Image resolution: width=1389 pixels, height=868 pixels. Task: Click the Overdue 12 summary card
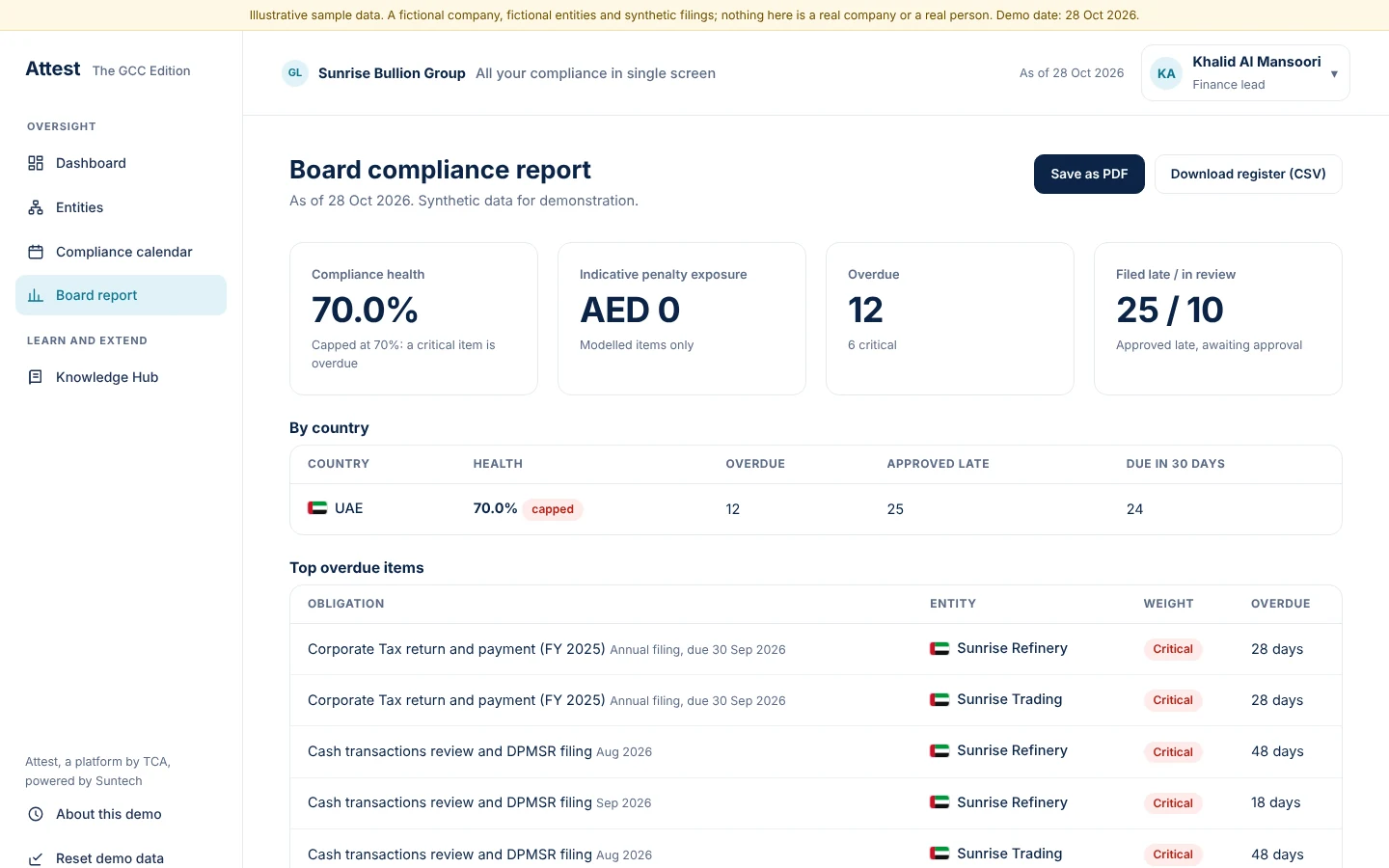950,318
